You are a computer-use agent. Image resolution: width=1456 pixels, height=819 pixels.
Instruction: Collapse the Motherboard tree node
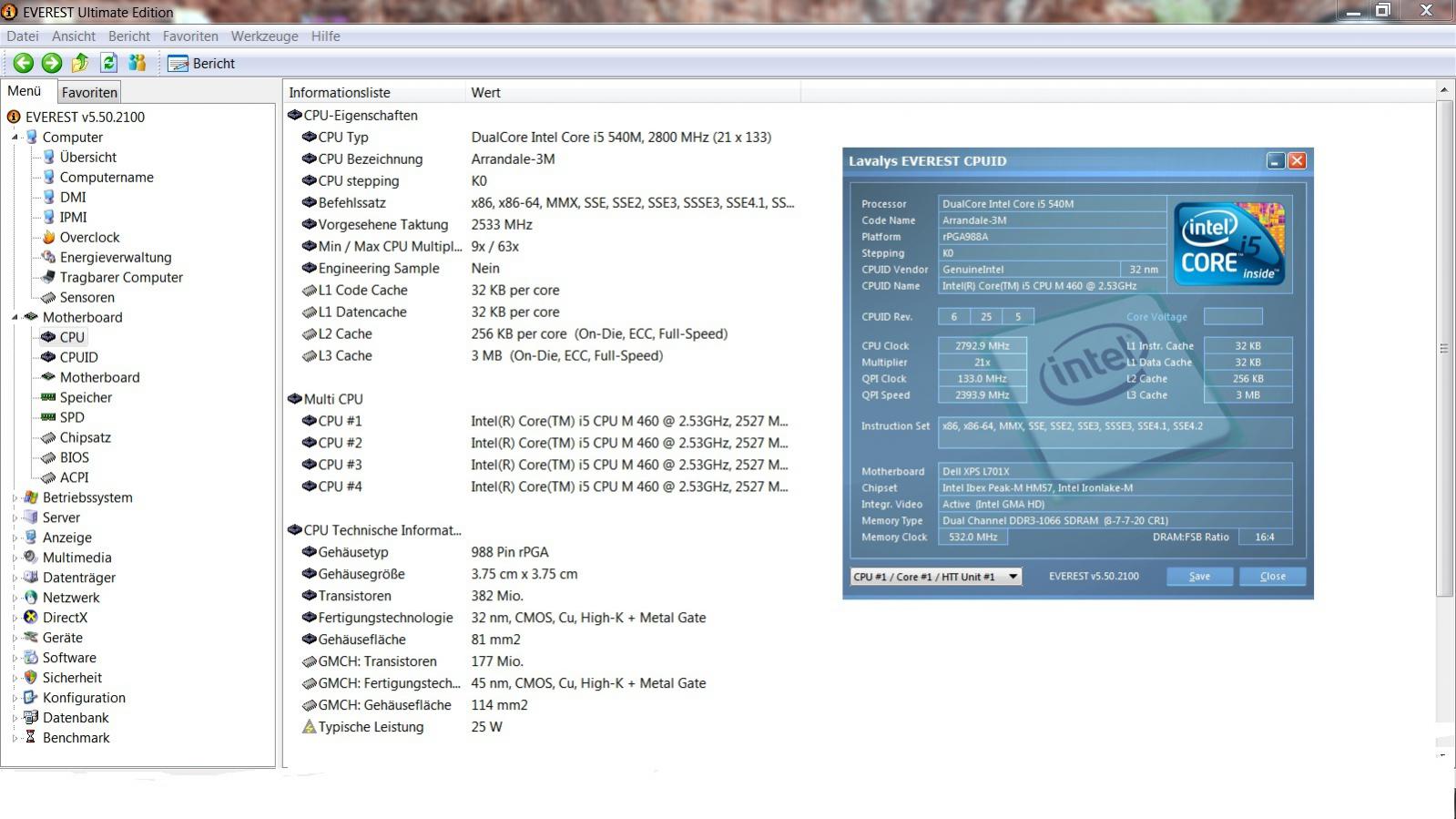[x=15, y=317]
